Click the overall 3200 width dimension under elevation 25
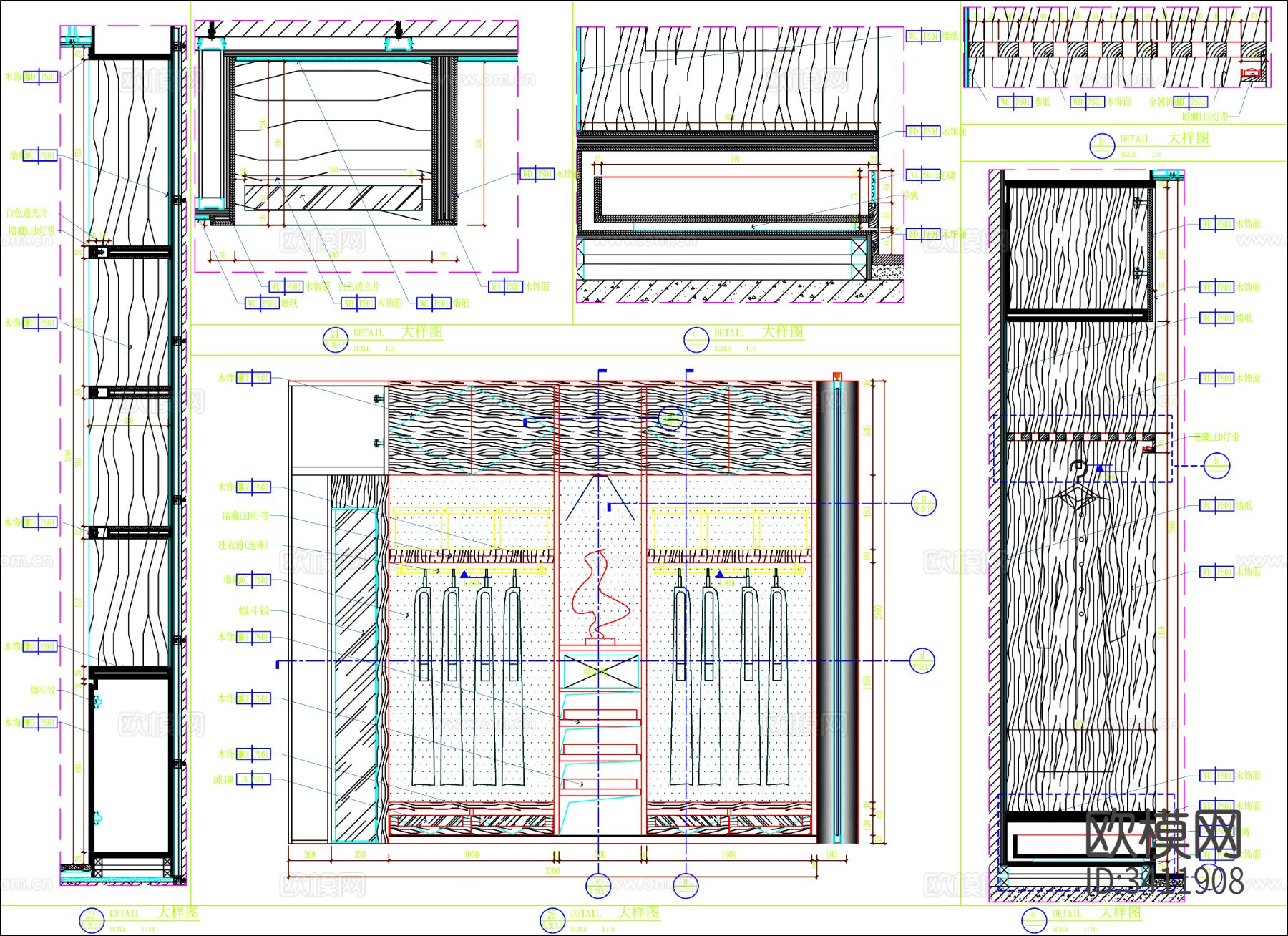 552,871
